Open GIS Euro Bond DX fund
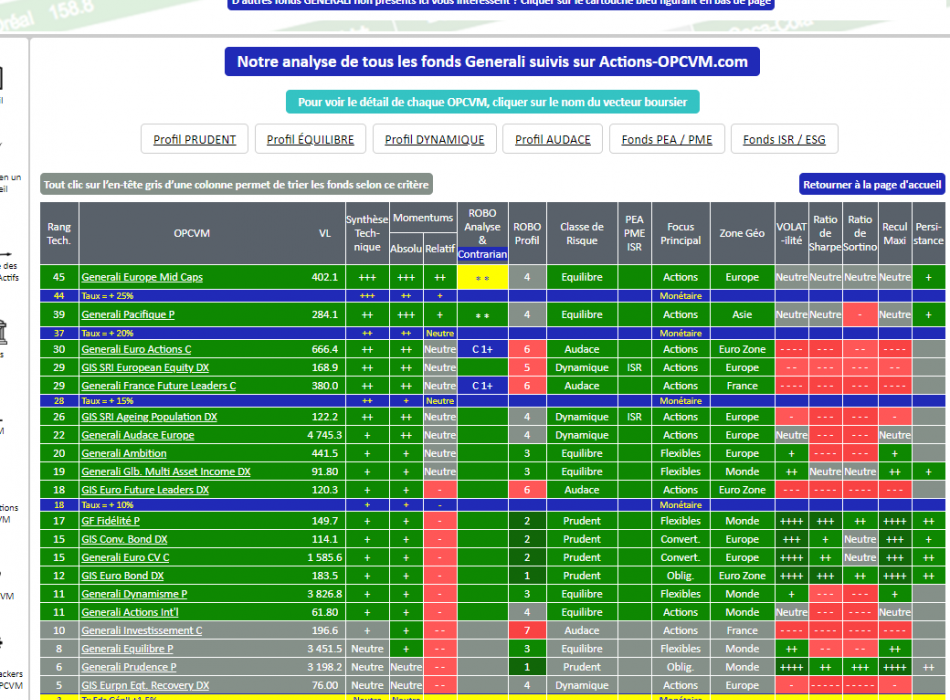The image size is (950, 700). 122,576
